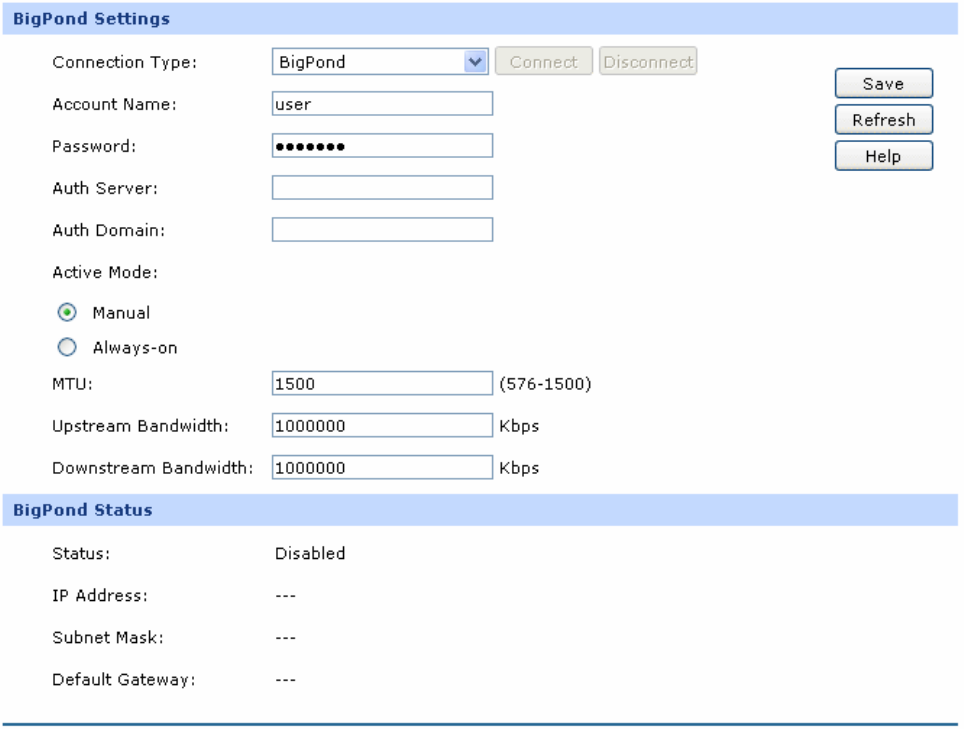
Task: Click the Auth Server text box
Action: [x=382, y=188]
